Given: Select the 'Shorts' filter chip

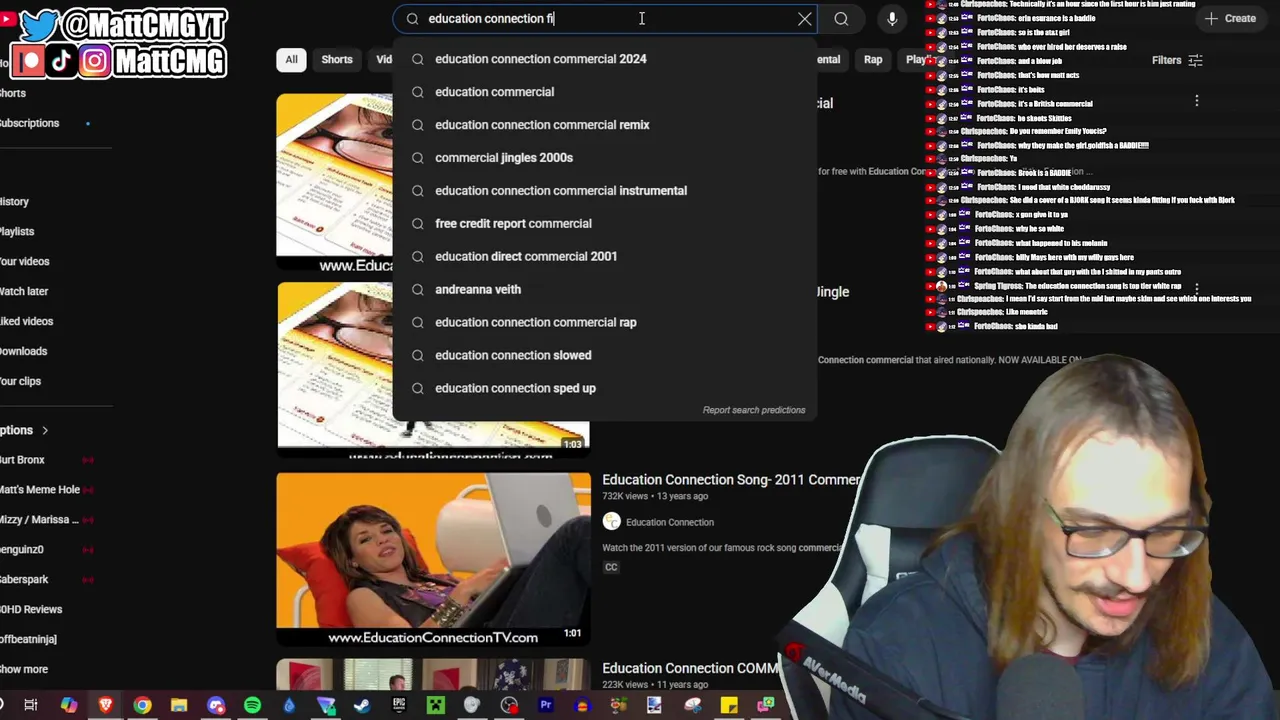Looking at the screenshot, I should coord(337,60).
